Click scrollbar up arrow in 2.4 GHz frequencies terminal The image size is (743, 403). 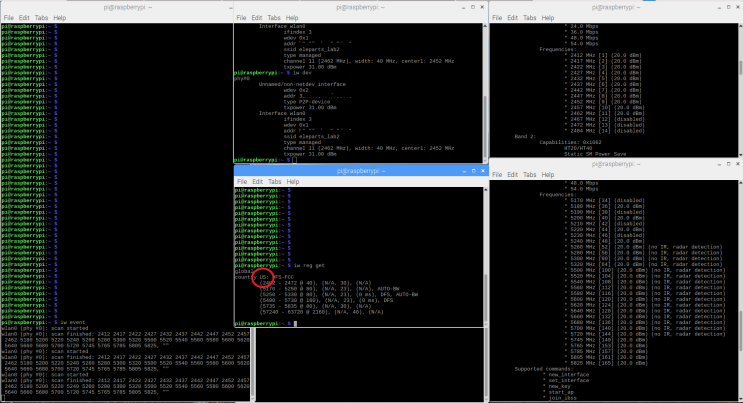(741, 26)
